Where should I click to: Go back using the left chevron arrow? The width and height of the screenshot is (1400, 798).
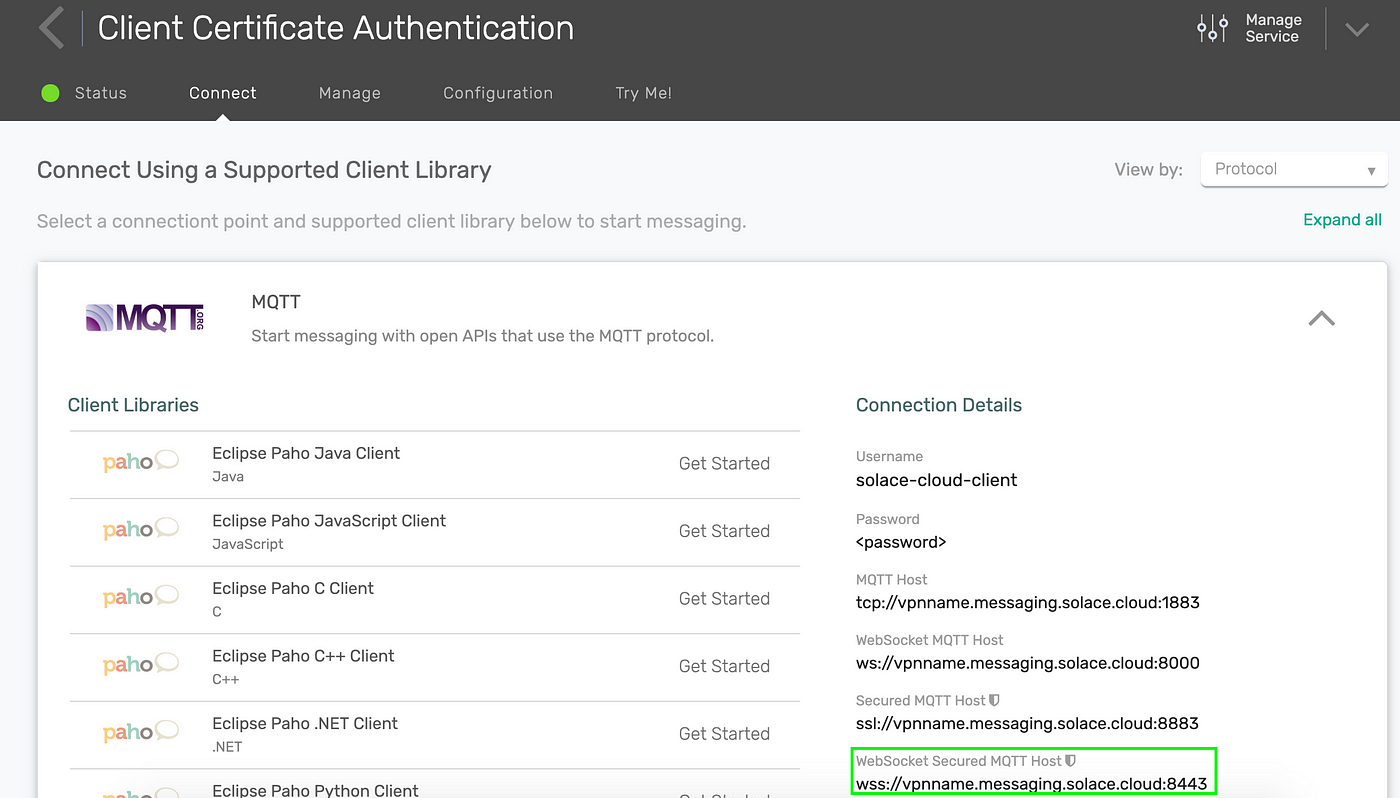51,28
